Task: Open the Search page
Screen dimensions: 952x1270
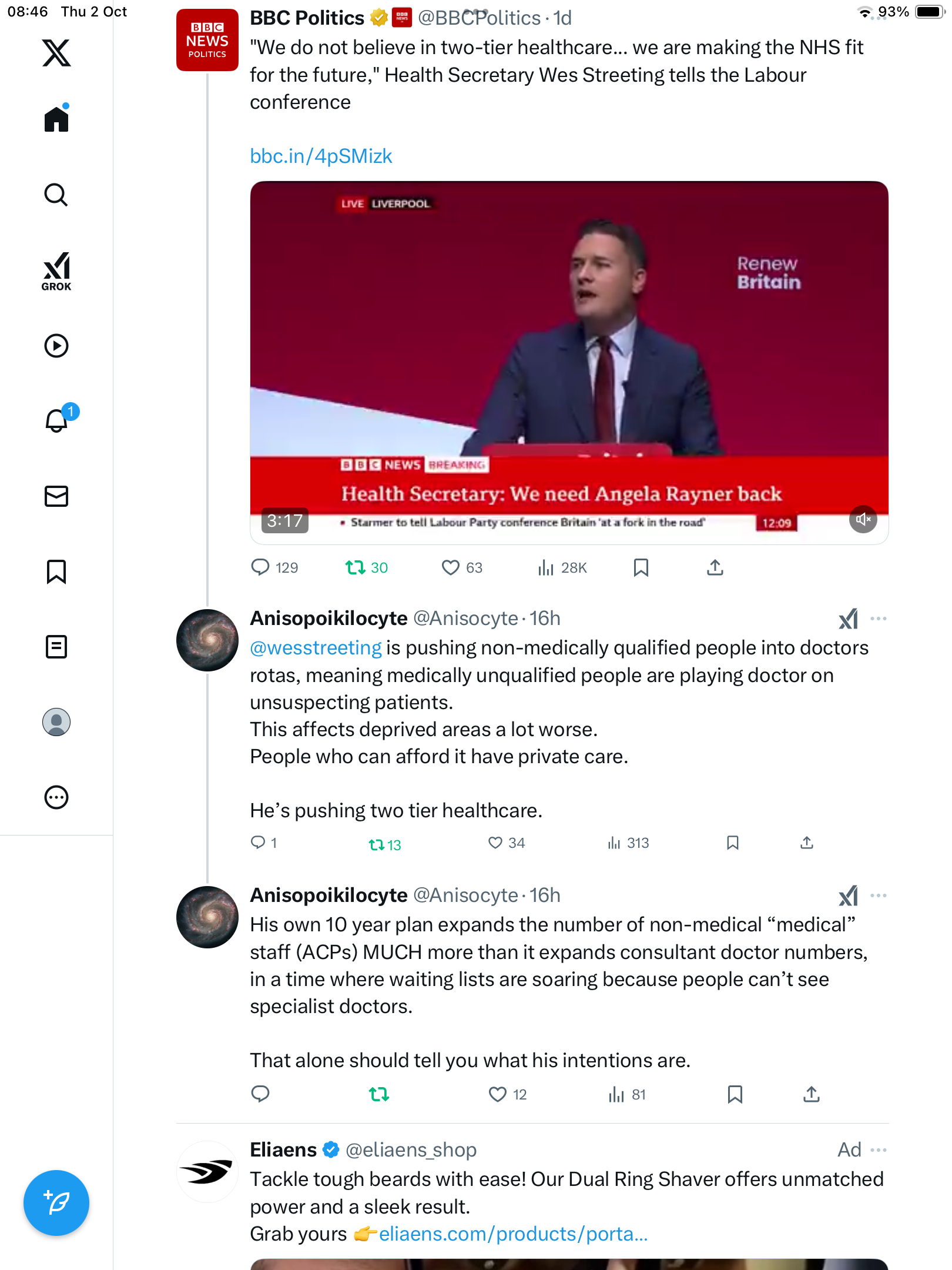Action: [x=56, y=195]
